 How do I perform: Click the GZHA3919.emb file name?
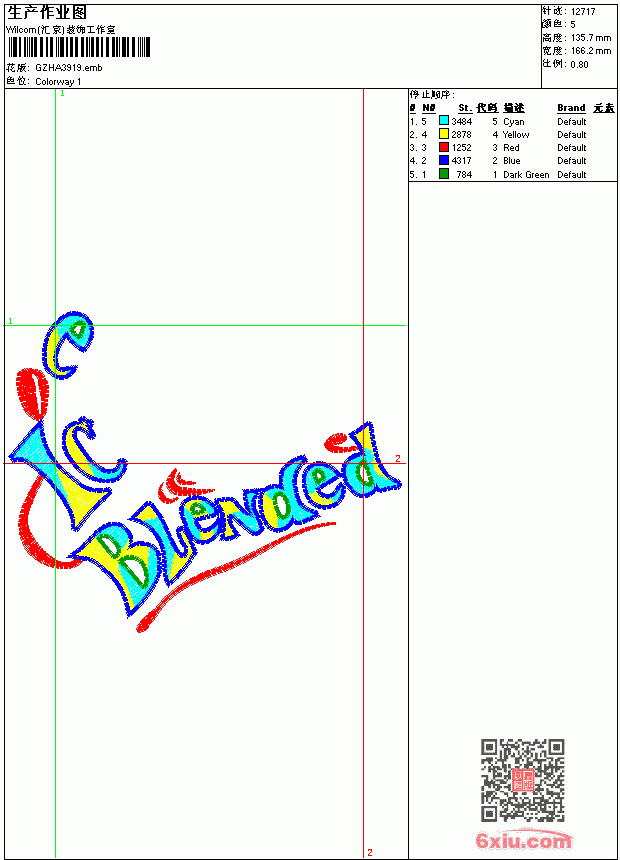click(x=69, y=68)
